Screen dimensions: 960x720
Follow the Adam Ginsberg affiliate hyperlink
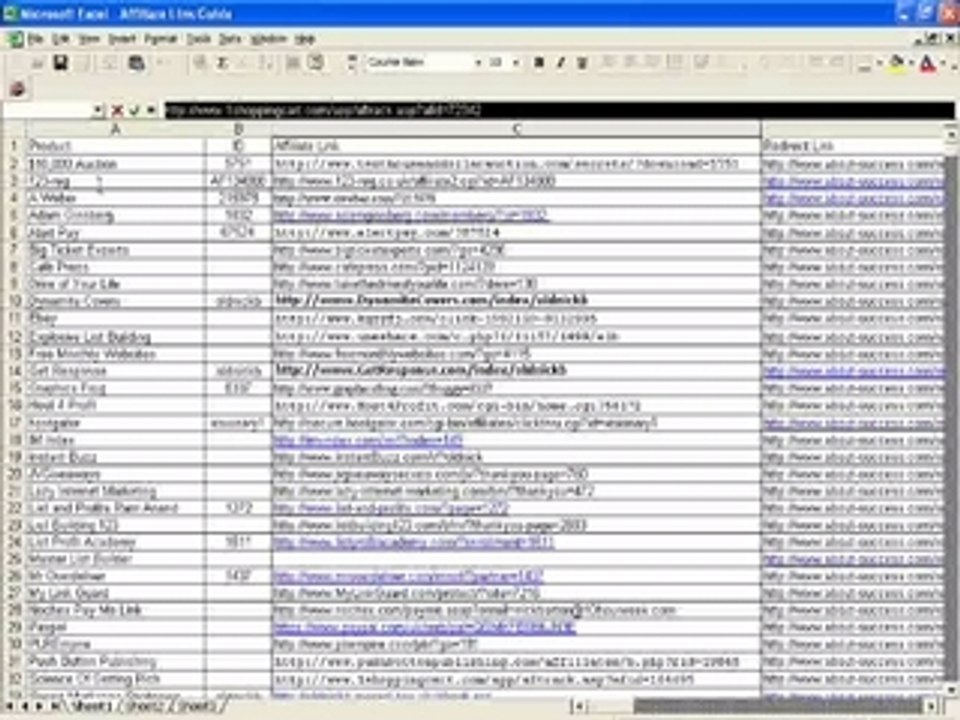[x=410, y=216]
